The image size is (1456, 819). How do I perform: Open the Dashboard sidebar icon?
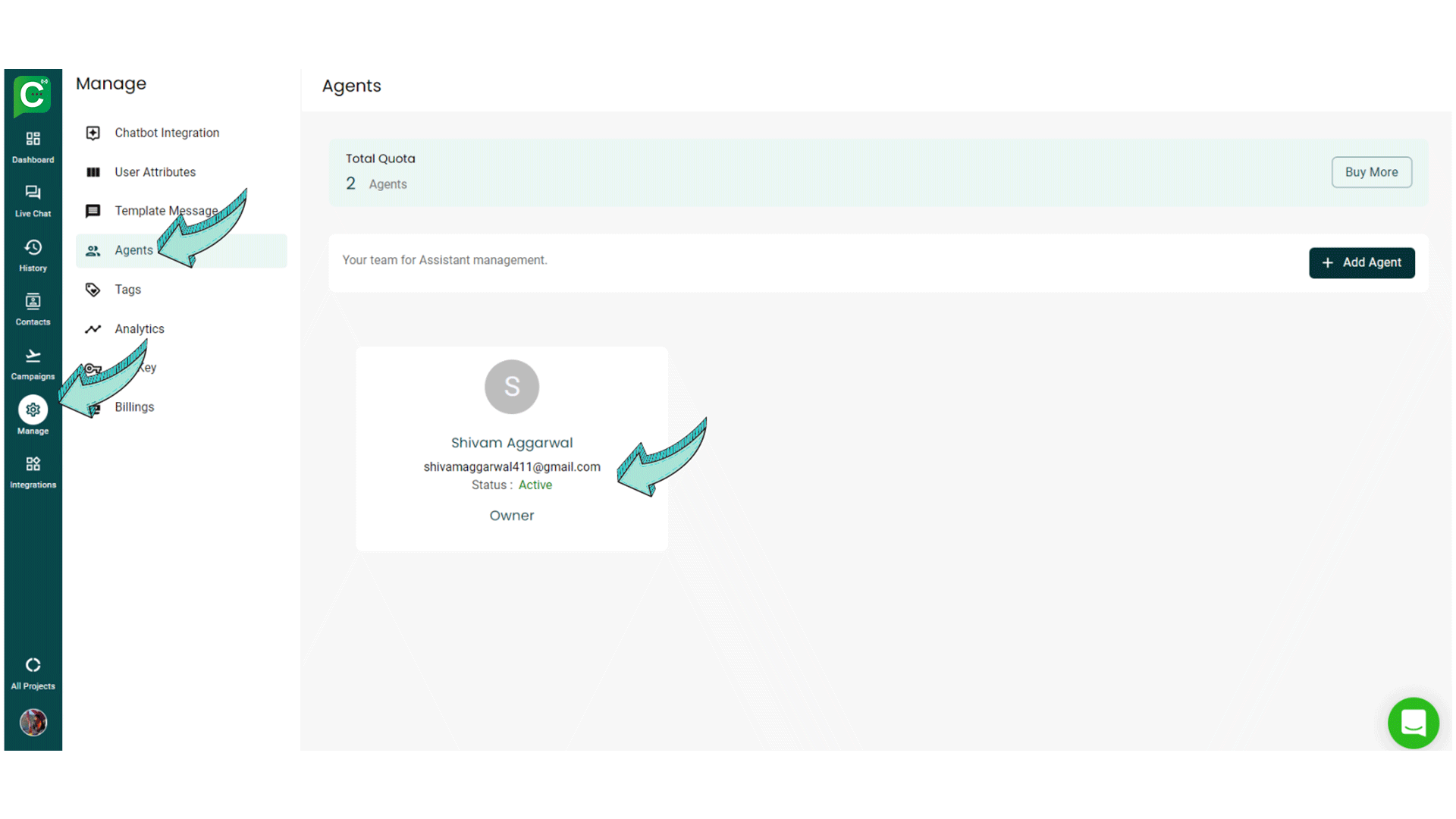33,146
